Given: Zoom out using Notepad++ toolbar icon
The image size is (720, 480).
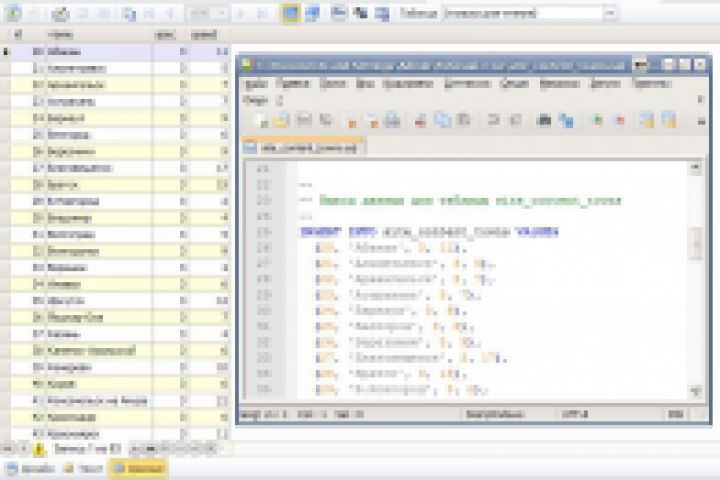Looking at the screenshot, I should [x=619, y=120].
